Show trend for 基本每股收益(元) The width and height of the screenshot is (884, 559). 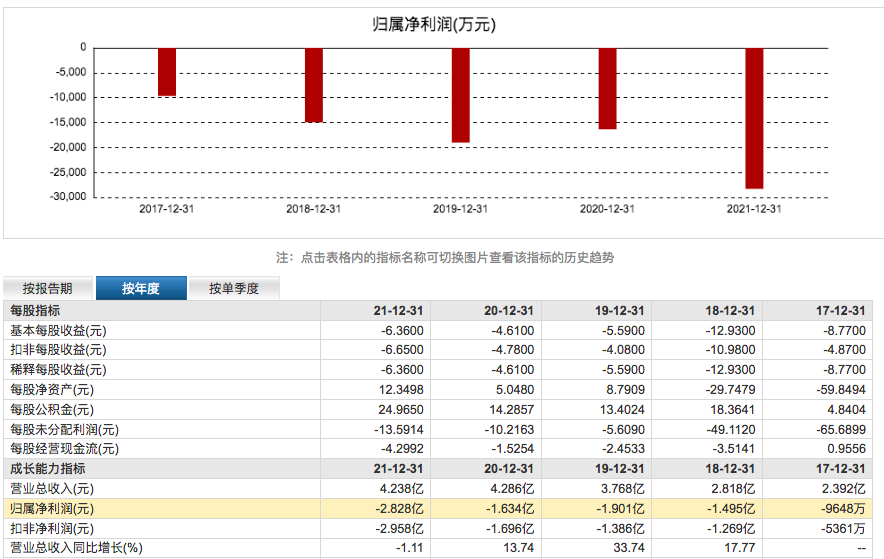(x=58, y=330)
